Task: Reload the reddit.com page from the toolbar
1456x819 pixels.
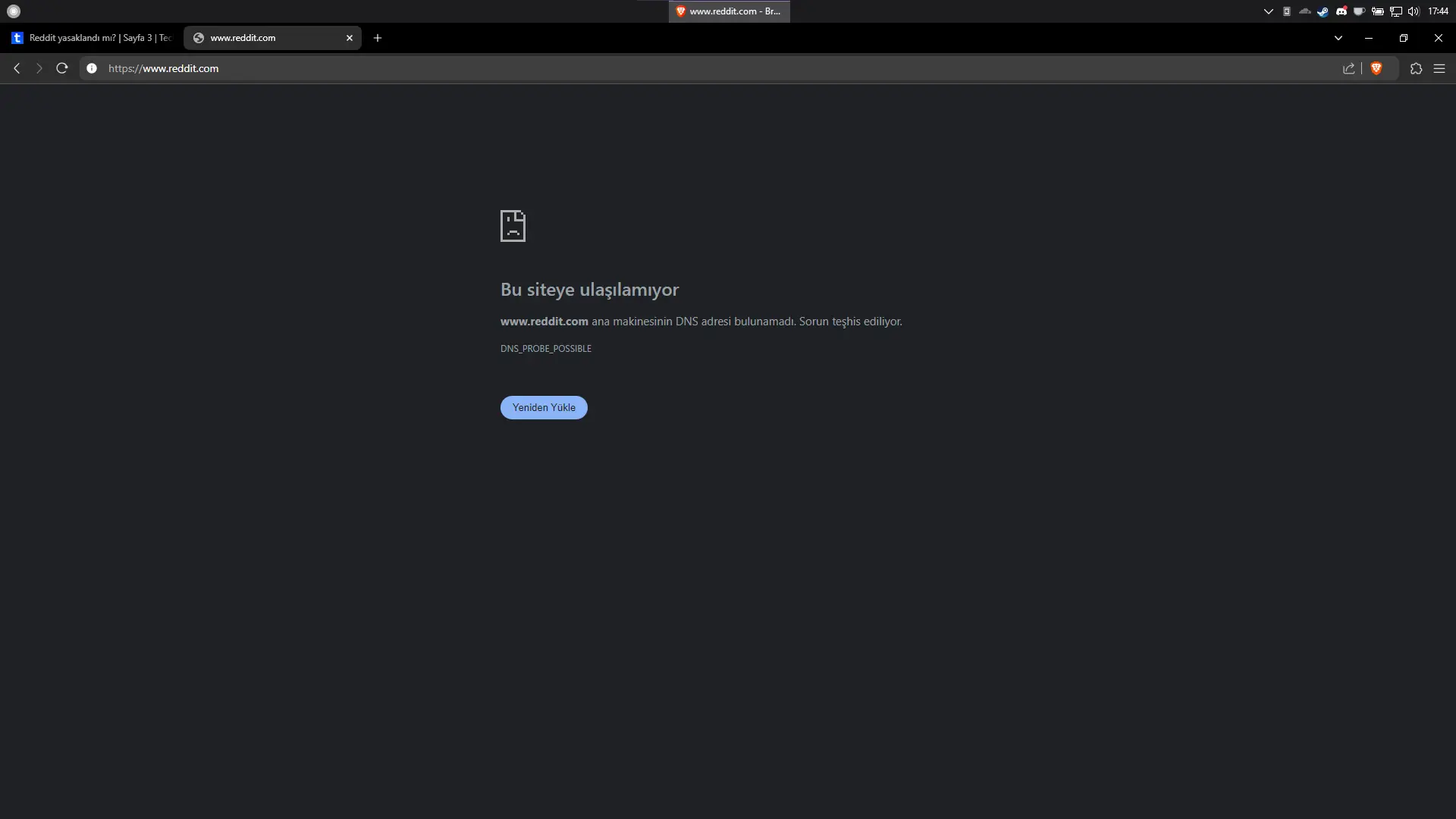Action: (x=62, y=68)
